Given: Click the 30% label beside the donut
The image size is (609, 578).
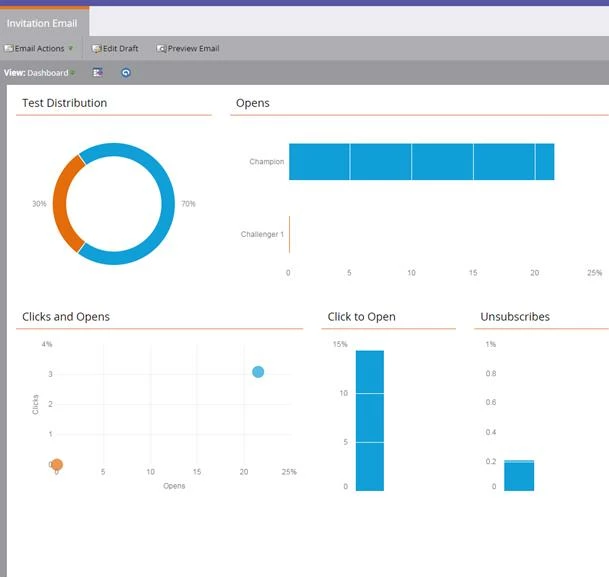Looking at the screenshot, I should coord(39,204).
